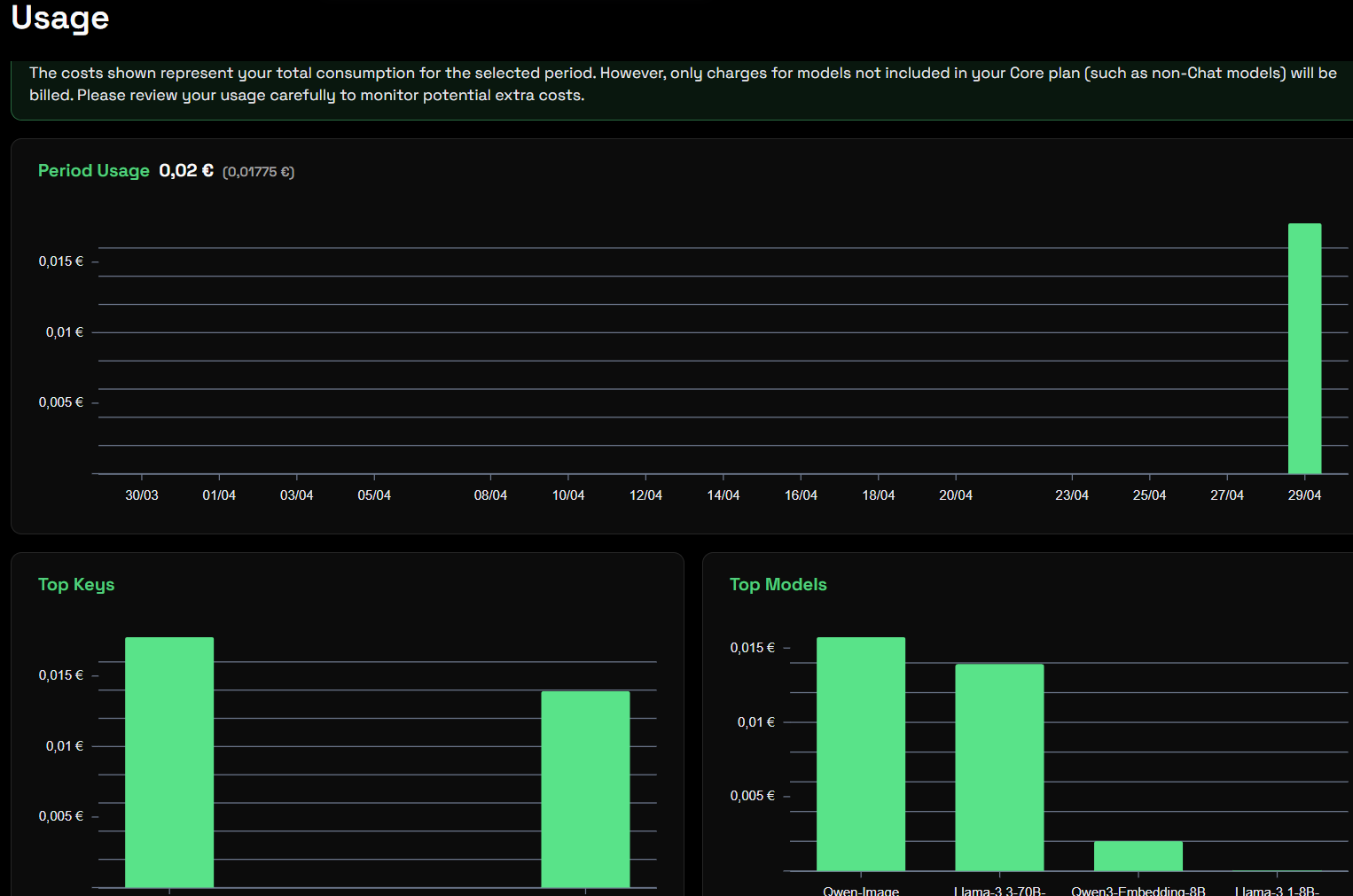This screenshot has height=896, width=1353.
Task: Click the '12/04' date label
Action: pyautogui.click(x=645, y=495)
